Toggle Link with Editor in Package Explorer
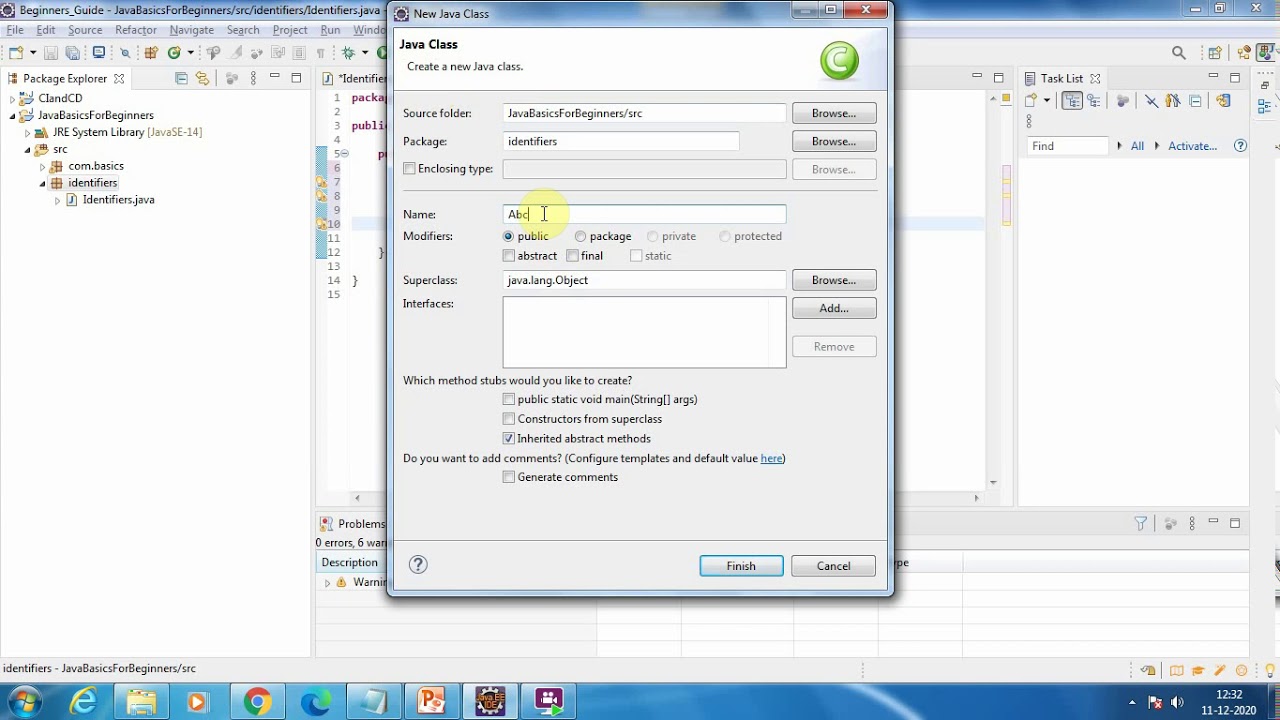Viewport: 1280px width, 720px height. (x=203, y=78)
